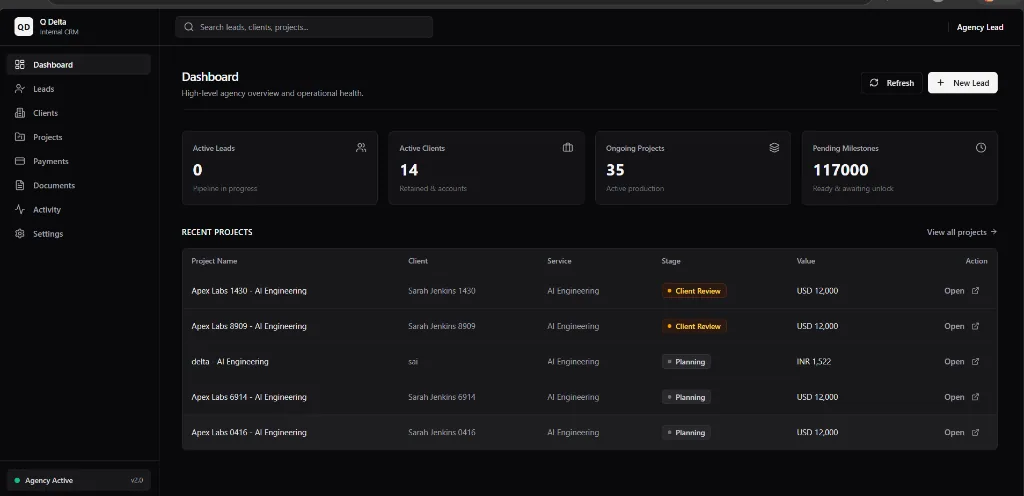Click the Activity pulse icon in sidebar
The height and width of the screenshot is (496, 1024).
tap(20, 209)
